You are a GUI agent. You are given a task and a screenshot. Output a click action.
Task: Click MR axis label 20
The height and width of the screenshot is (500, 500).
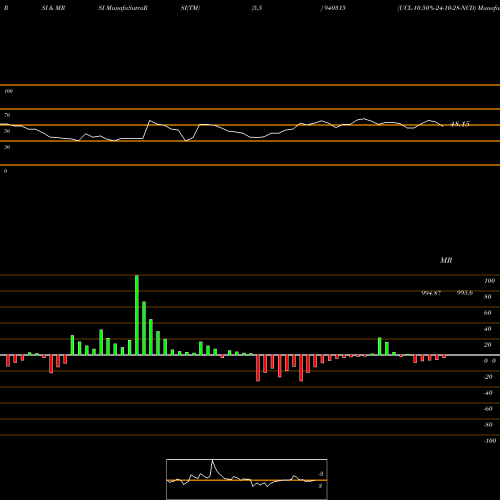point(488,345)
